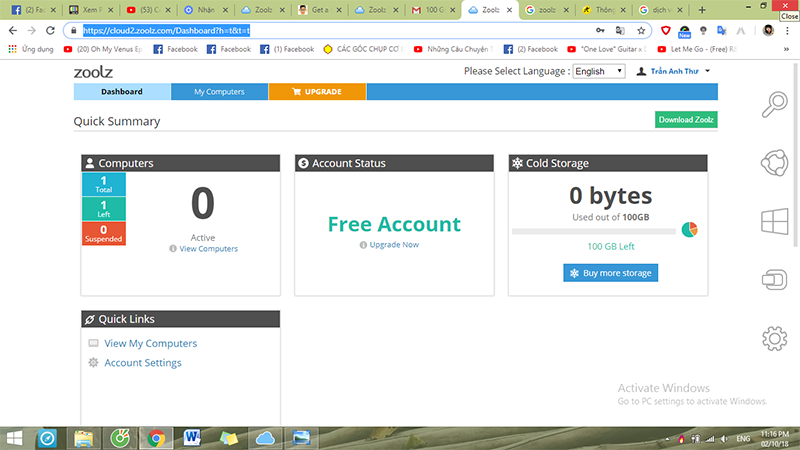Switch to the Gmail 100 G browser tab

tap(433, 10)
